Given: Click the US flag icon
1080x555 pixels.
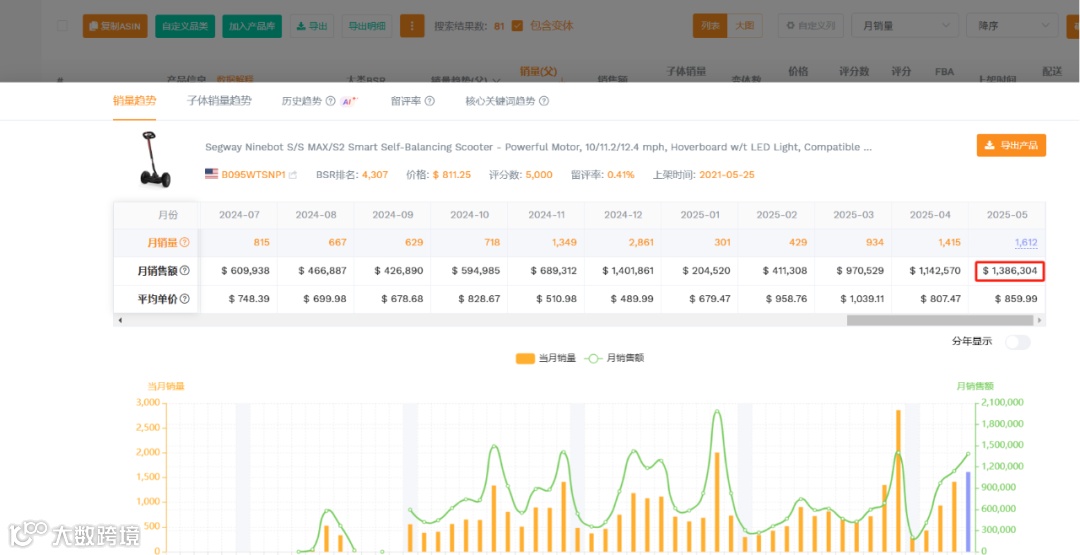Looking at the screenshot, I should pos(211,174).
